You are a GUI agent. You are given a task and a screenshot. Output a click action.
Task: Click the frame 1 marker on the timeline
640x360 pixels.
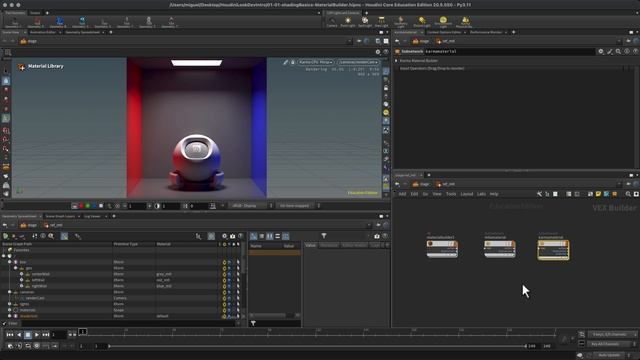(82, 331)
